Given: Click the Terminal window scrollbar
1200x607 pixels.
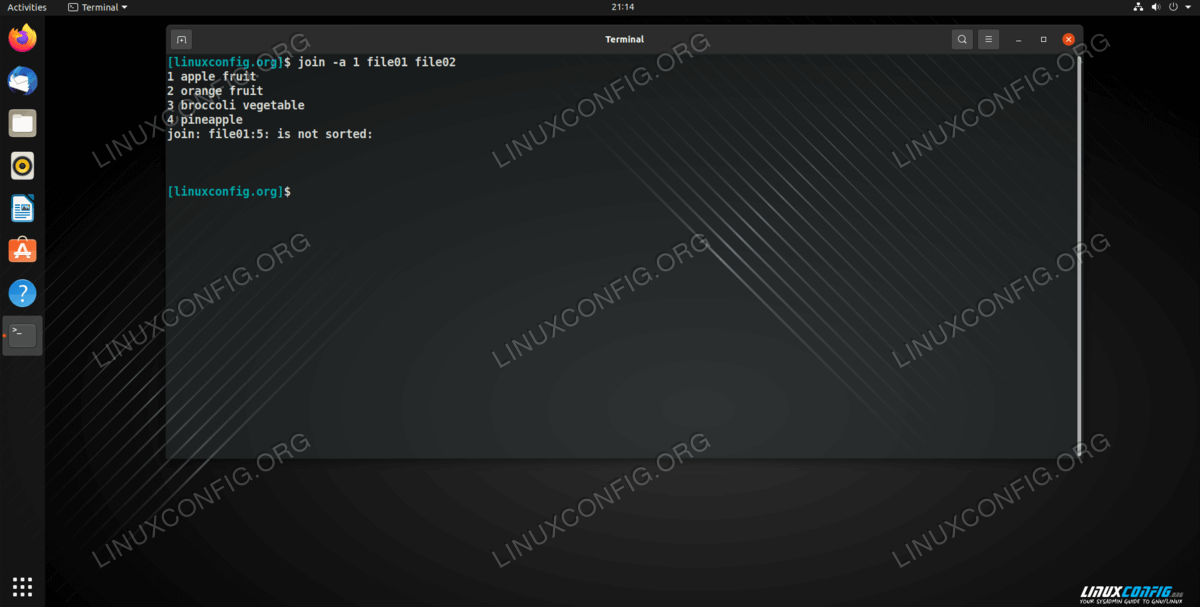Looking at the screenshot, I should coord(1079,250).
